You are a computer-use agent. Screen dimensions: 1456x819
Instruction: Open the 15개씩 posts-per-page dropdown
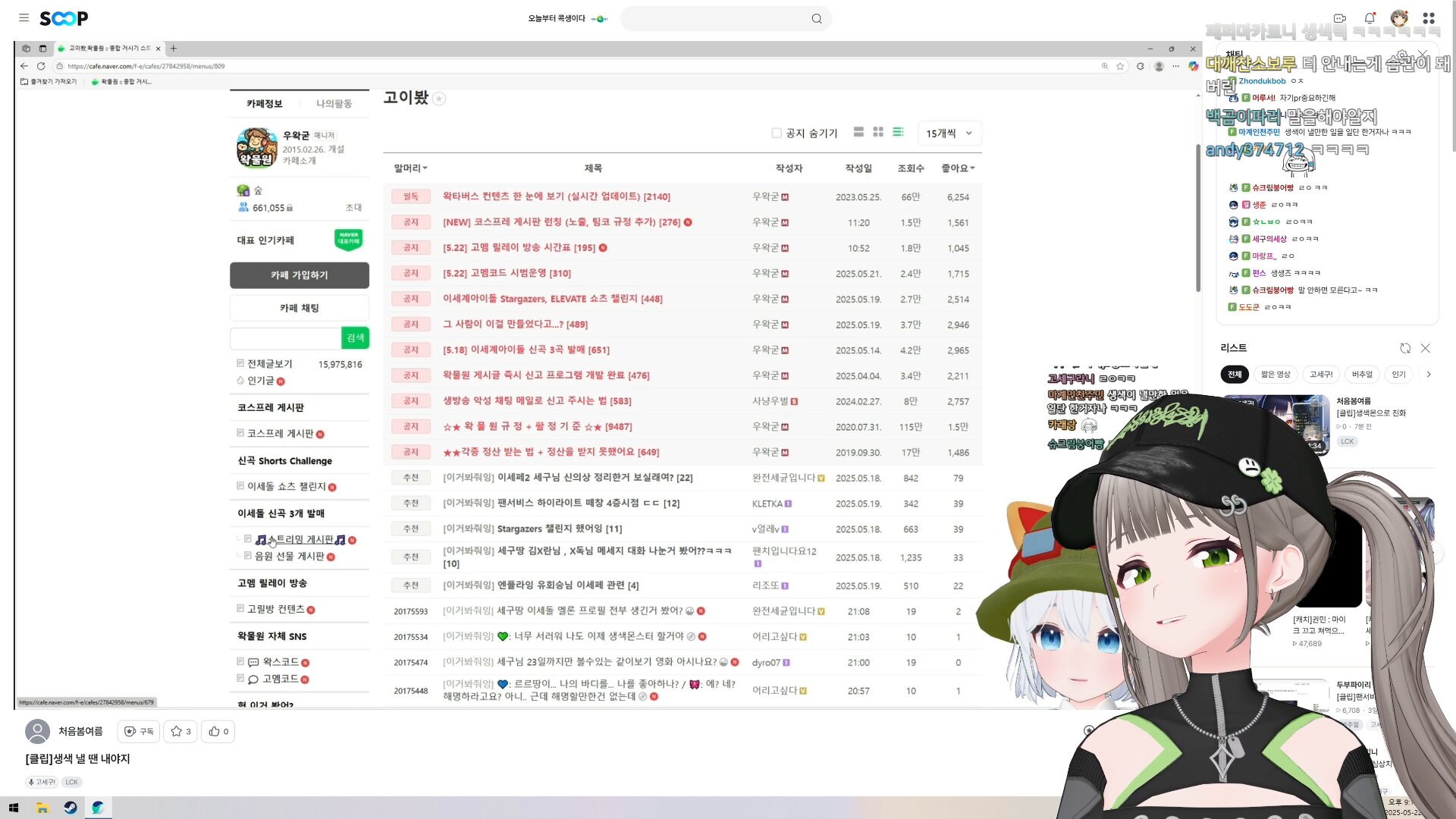click(x=949, y=133)
